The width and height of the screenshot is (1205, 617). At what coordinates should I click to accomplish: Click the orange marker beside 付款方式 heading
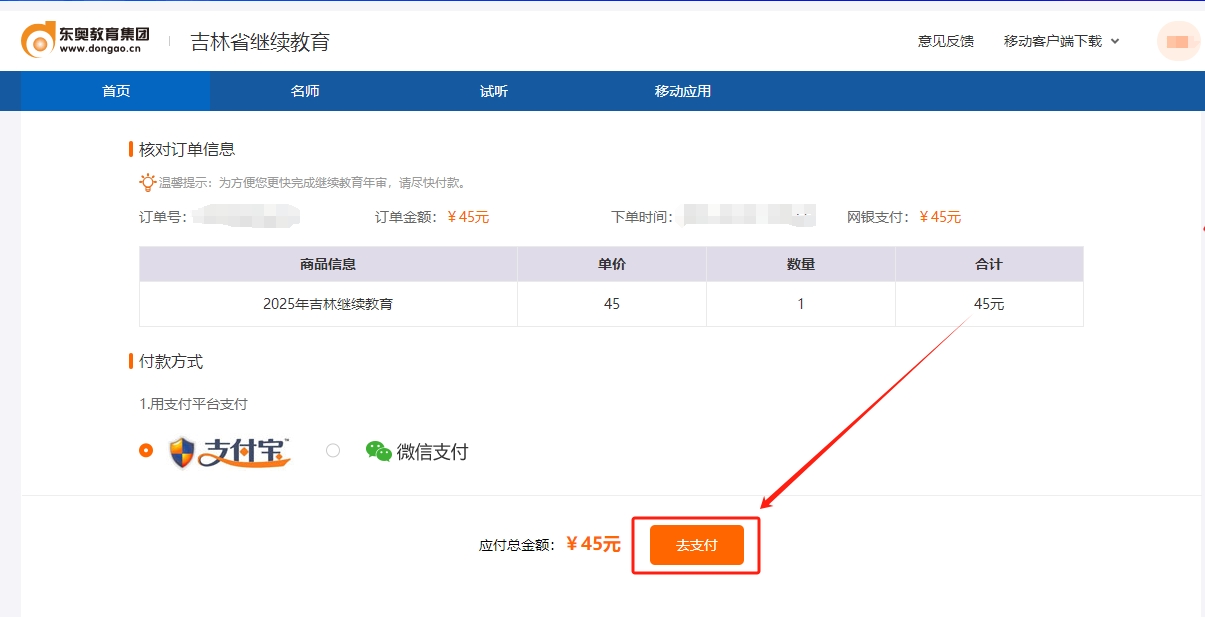(132, 362)
